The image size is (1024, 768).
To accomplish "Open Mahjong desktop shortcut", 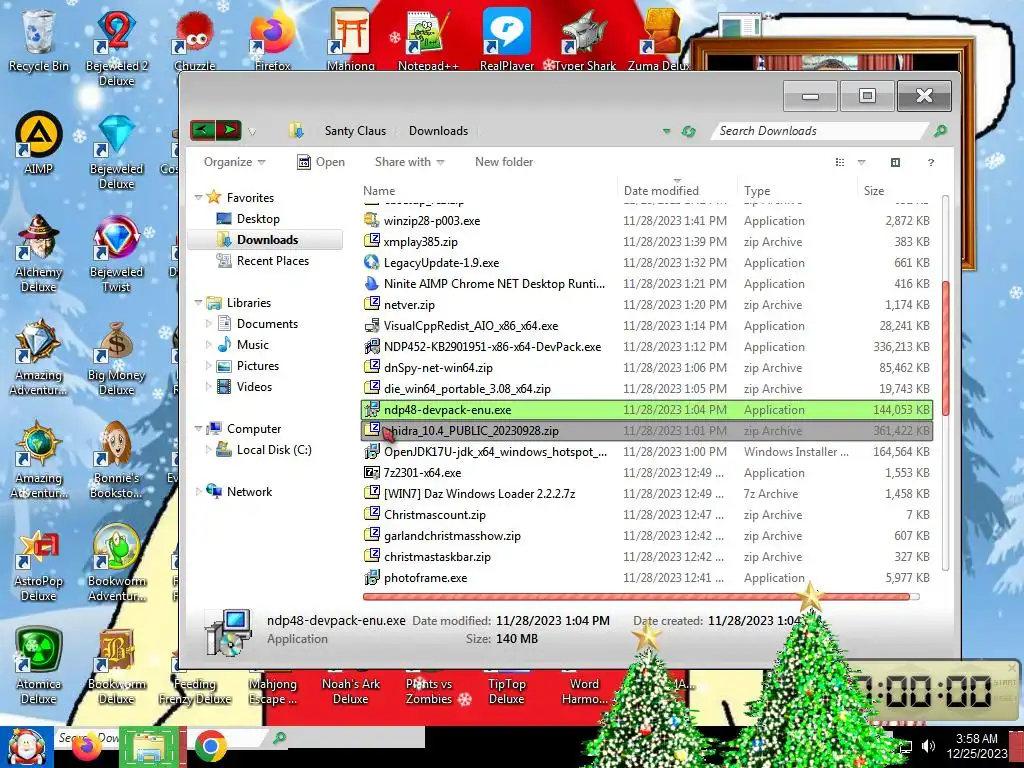I will coord(351,39).
